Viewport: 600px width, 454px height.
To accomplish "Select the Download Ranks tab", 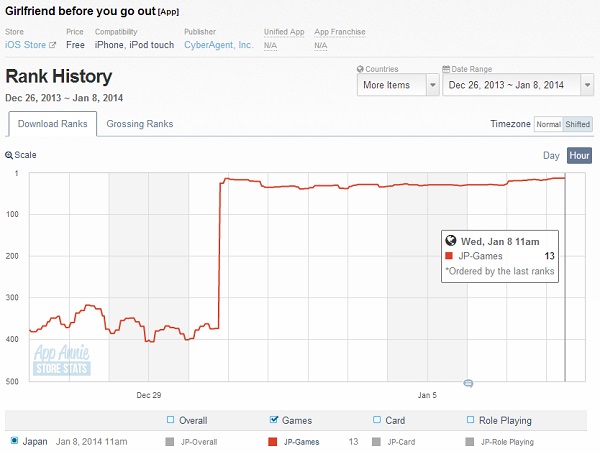I will pyautogui.click(x=52, y=124).
